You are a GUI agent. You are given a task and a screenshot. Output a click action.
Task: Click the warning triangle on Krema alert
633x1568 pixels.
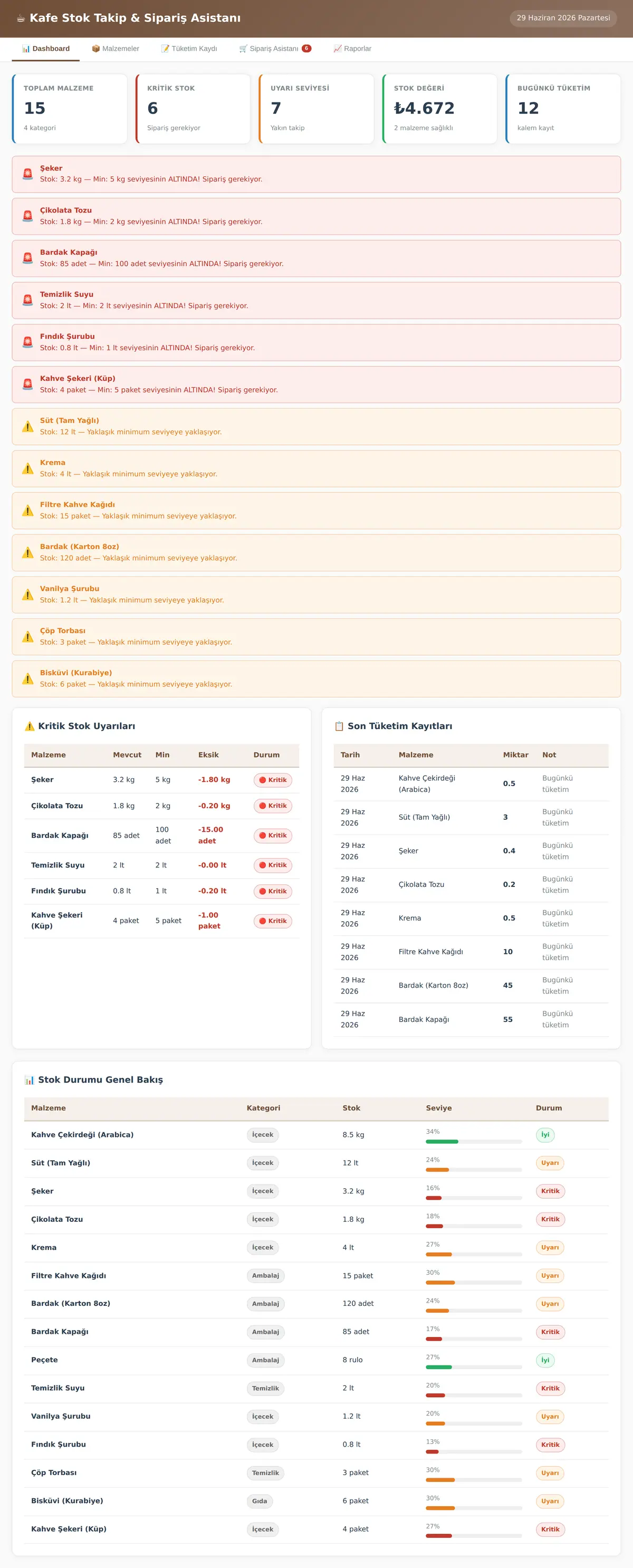point(27,468)
